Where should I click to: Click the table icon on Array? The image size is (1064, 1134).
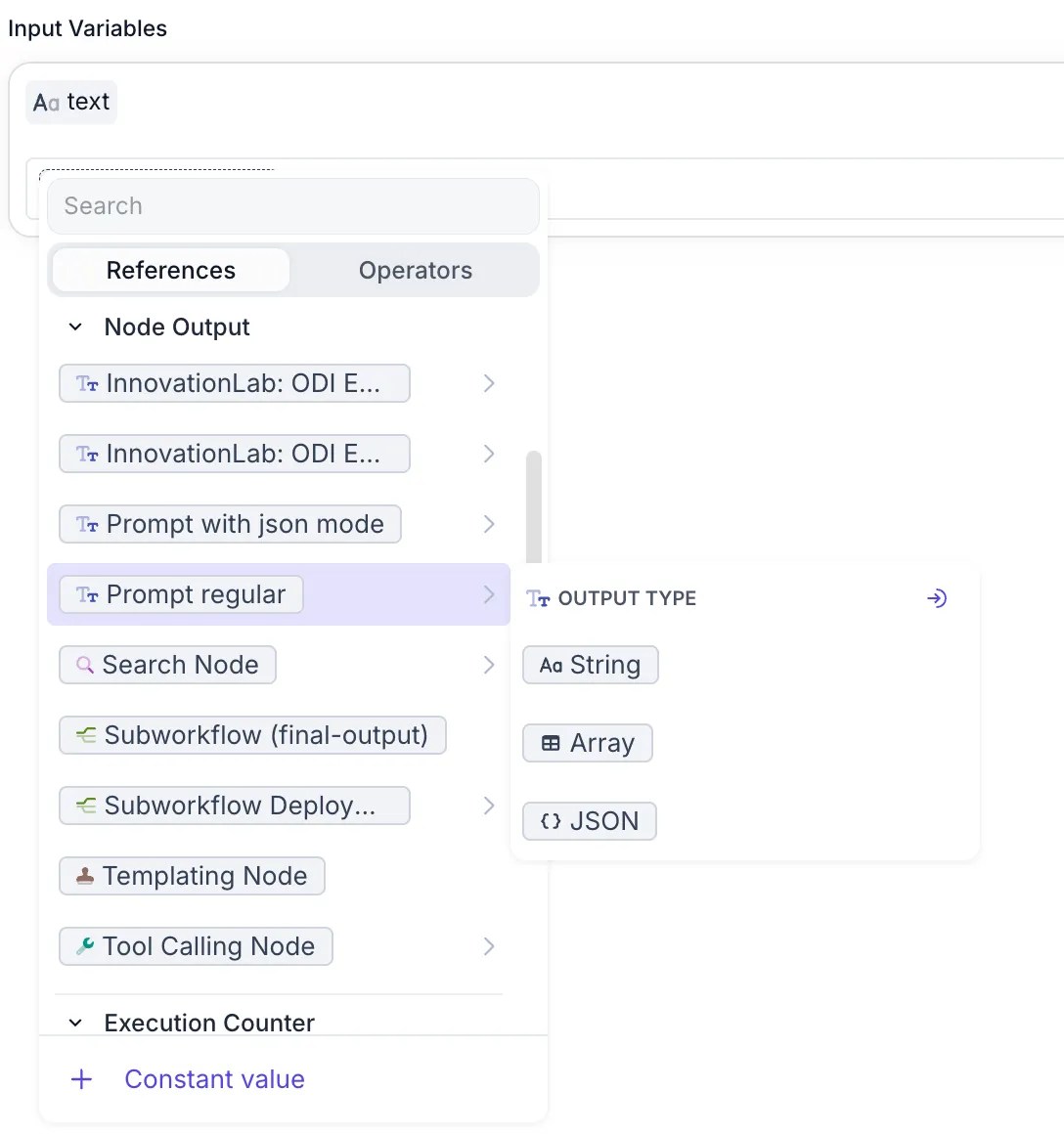pyautogui.click(x=551, y=744)
